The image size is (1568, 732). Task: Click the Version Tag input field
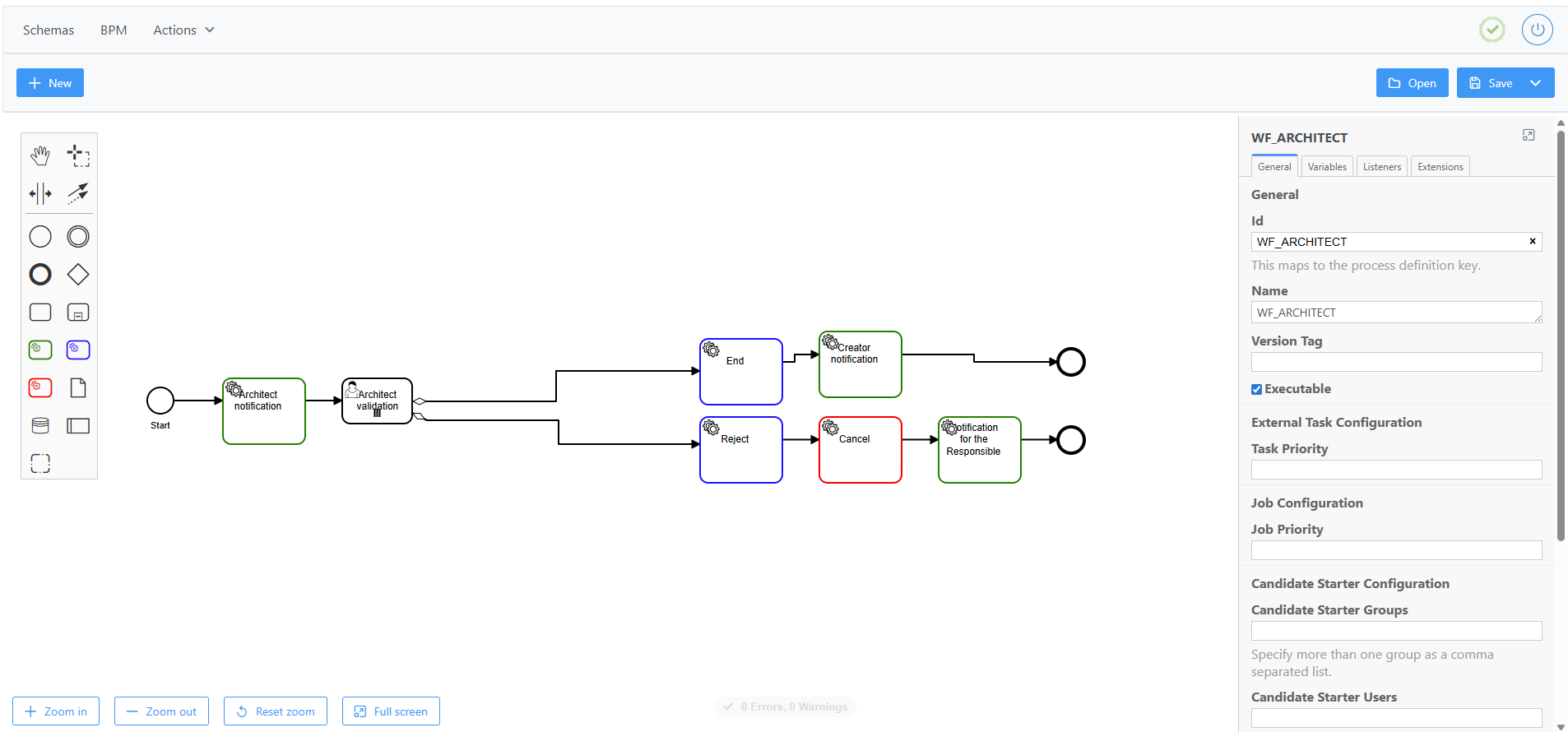[x=1396, y=363]
